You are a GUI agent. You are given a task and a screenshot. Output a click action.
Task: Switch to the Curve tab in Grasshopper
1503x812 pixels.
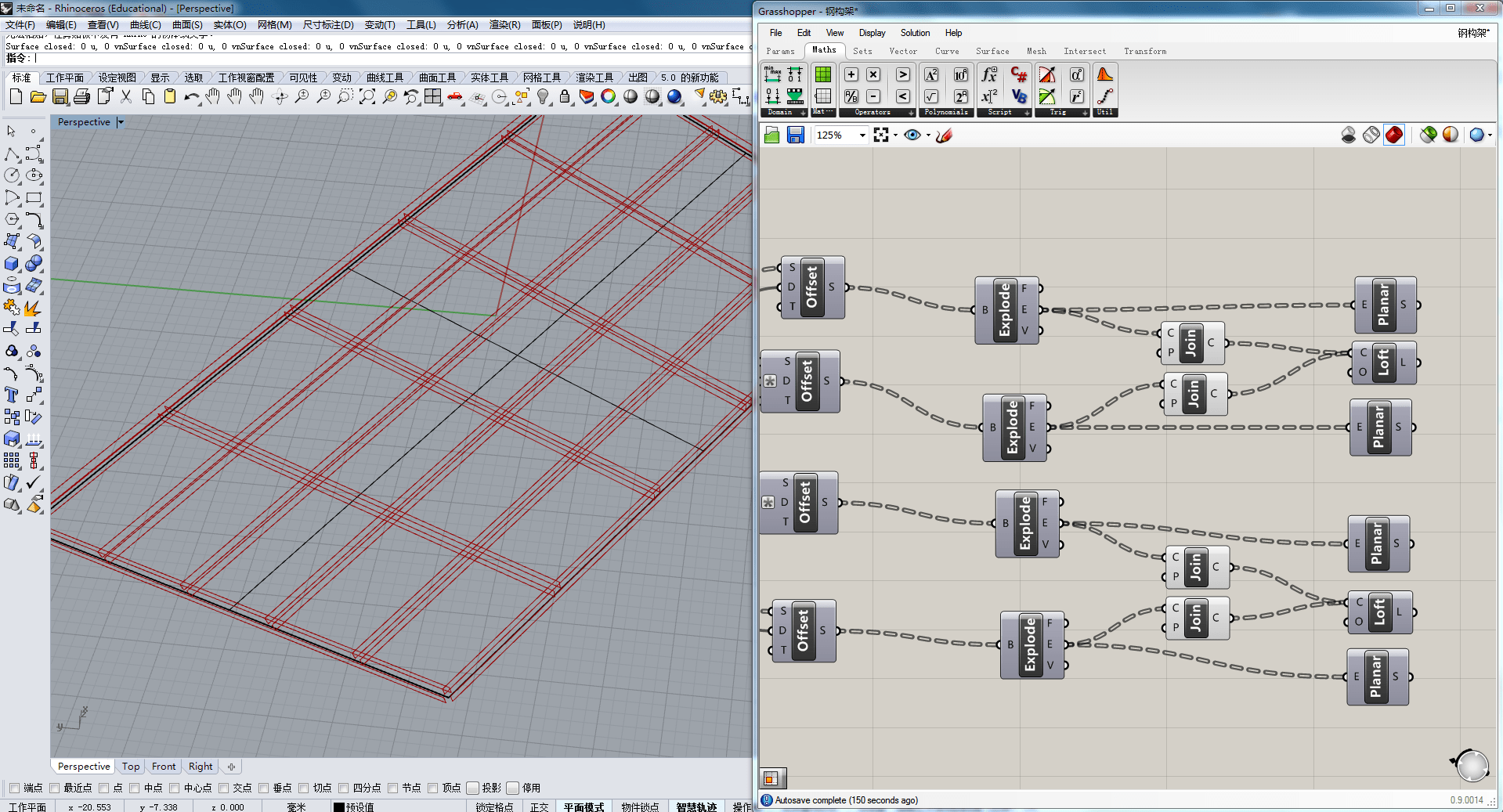(x=946, y=51)
